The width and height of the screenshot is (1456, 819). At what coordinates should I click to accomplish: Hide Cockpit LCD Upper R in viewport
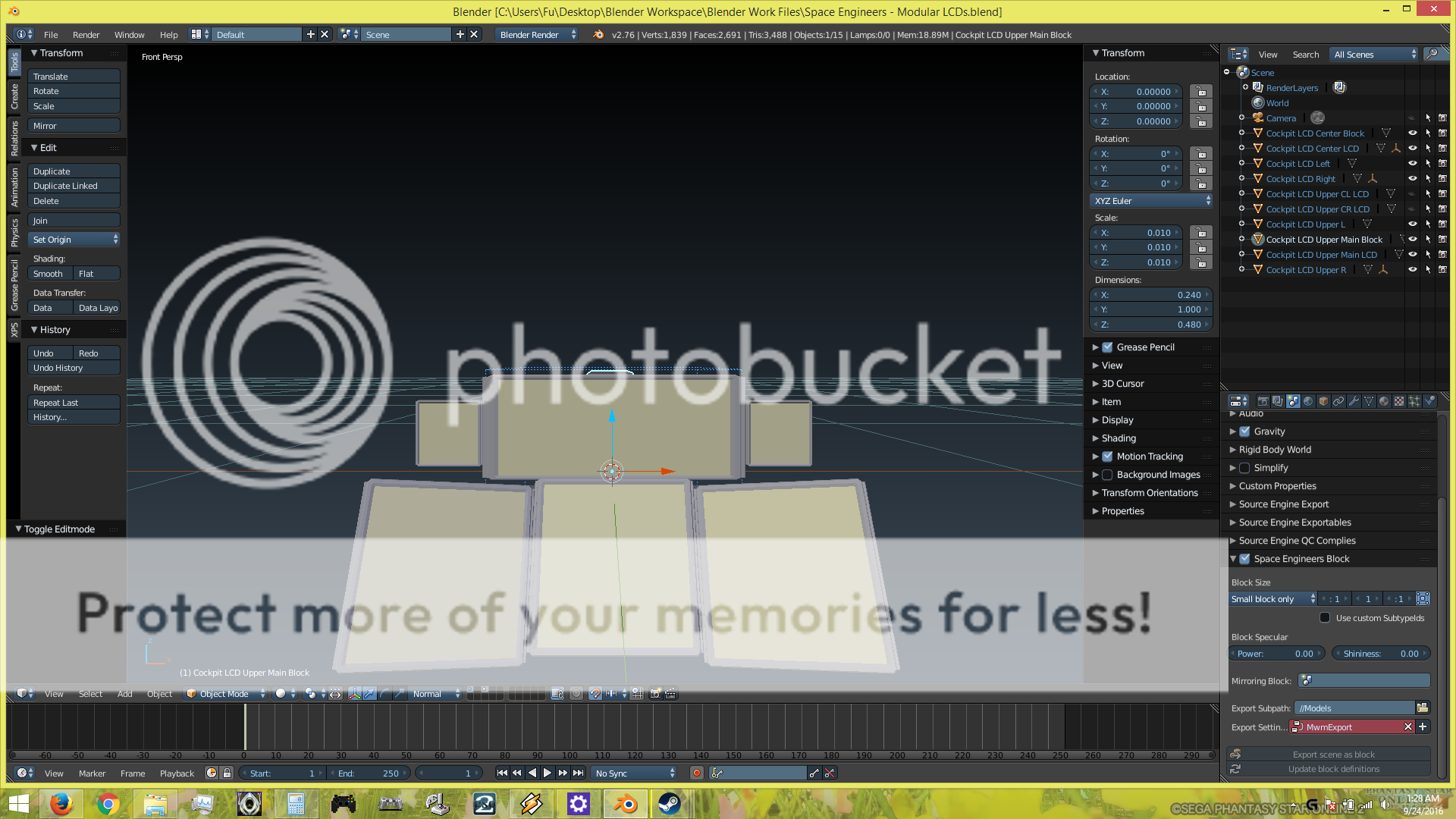[x=1412, y=270]
